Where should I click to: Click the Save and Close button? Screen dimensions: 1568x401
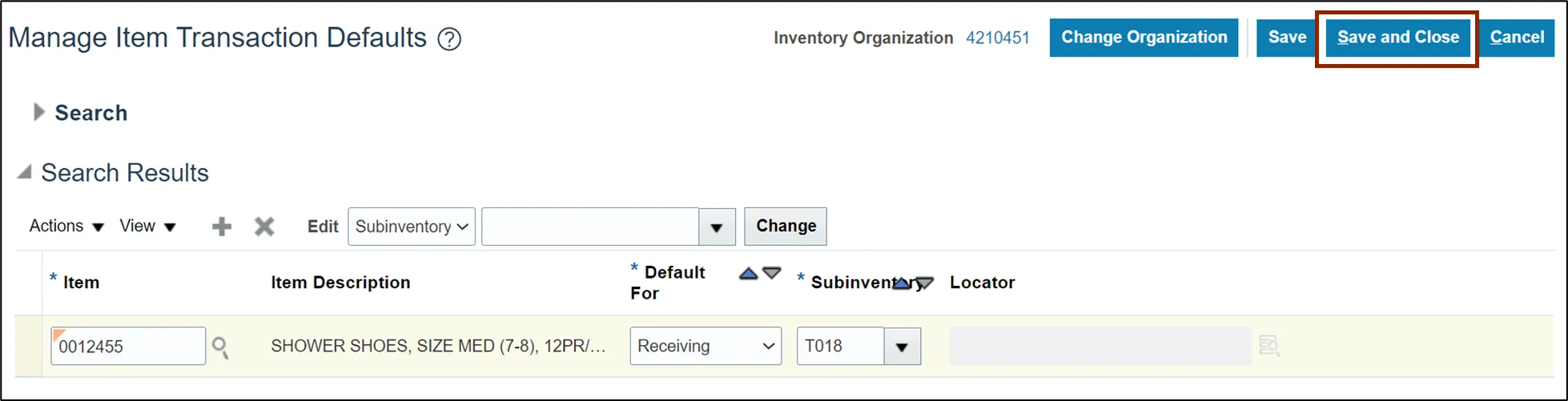[x=1397, y=38]
